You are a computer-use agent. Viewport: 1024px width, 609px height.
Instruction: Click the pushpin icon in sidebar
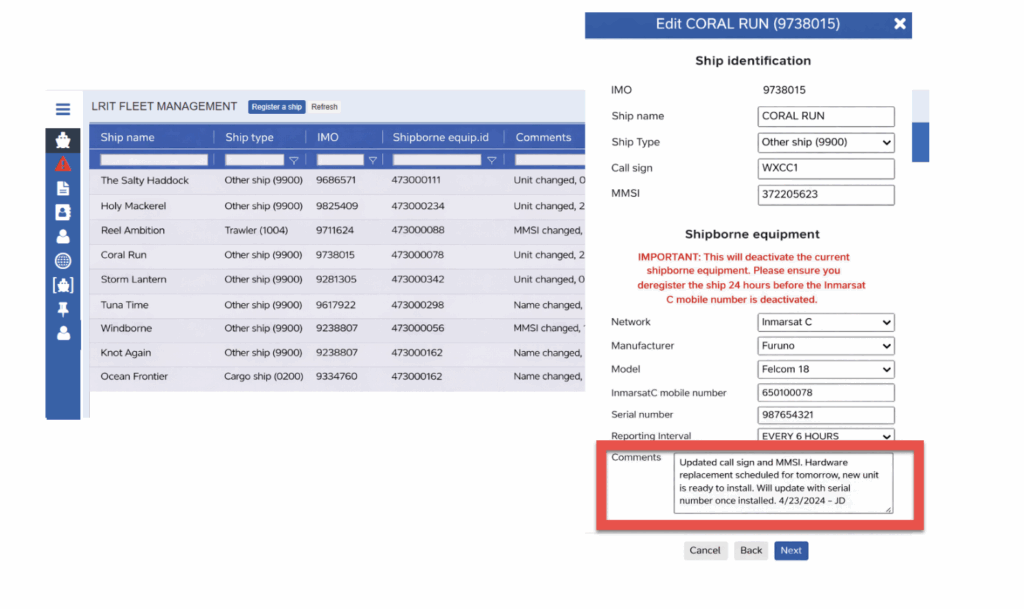pos(63,309)
